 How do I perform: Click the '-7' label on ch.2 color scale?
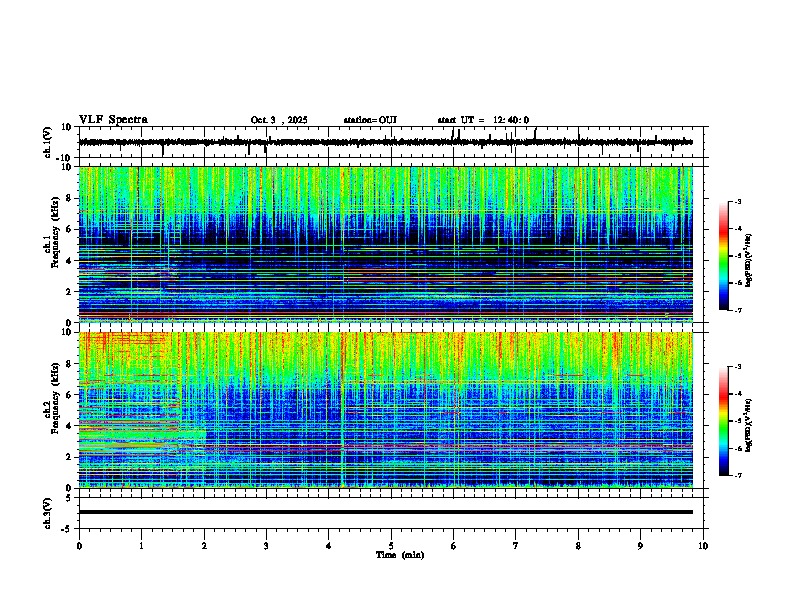[x=737, y=476]
